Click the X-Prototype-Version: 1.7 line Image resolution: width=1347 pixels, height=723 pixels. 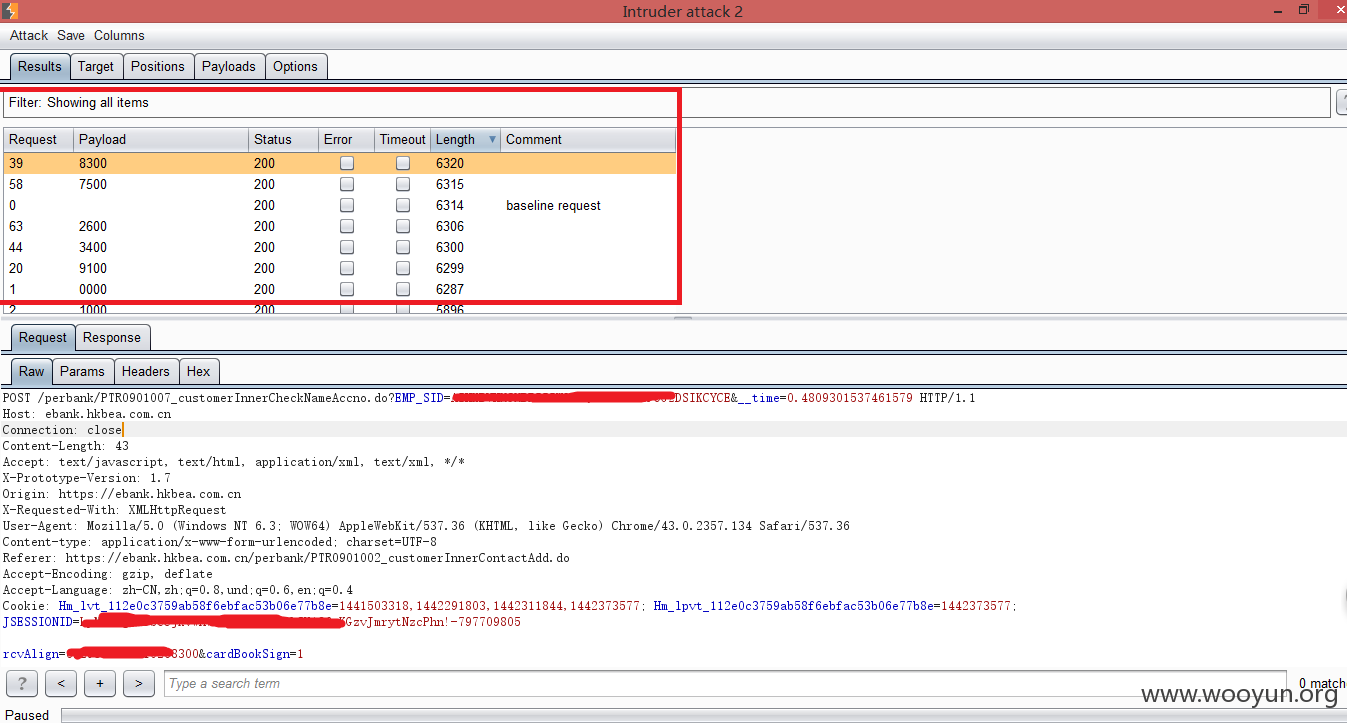tap(87, 478)
